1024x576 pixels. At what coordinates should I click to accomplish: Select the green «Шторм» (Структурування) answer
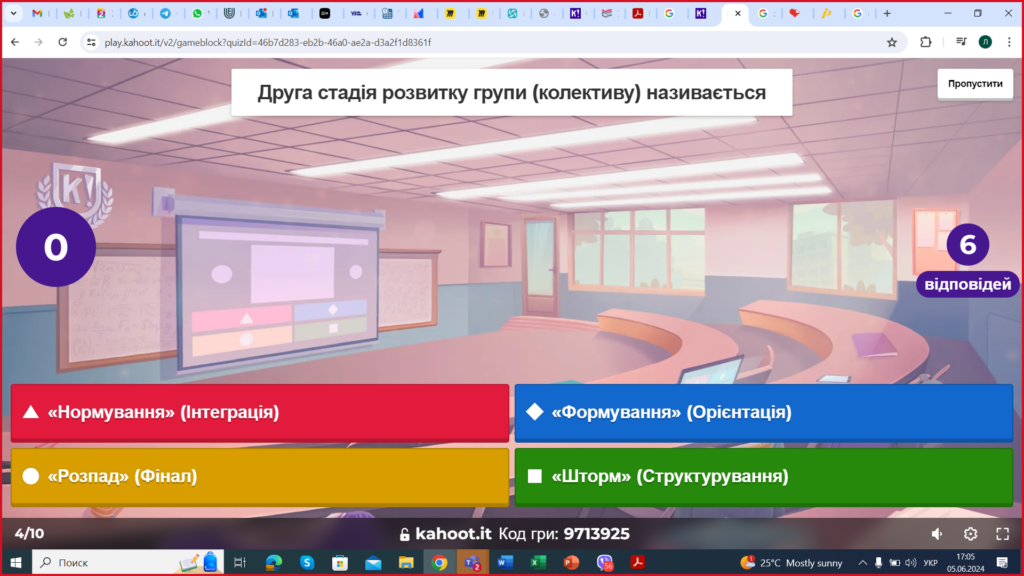tap(763, 477)
